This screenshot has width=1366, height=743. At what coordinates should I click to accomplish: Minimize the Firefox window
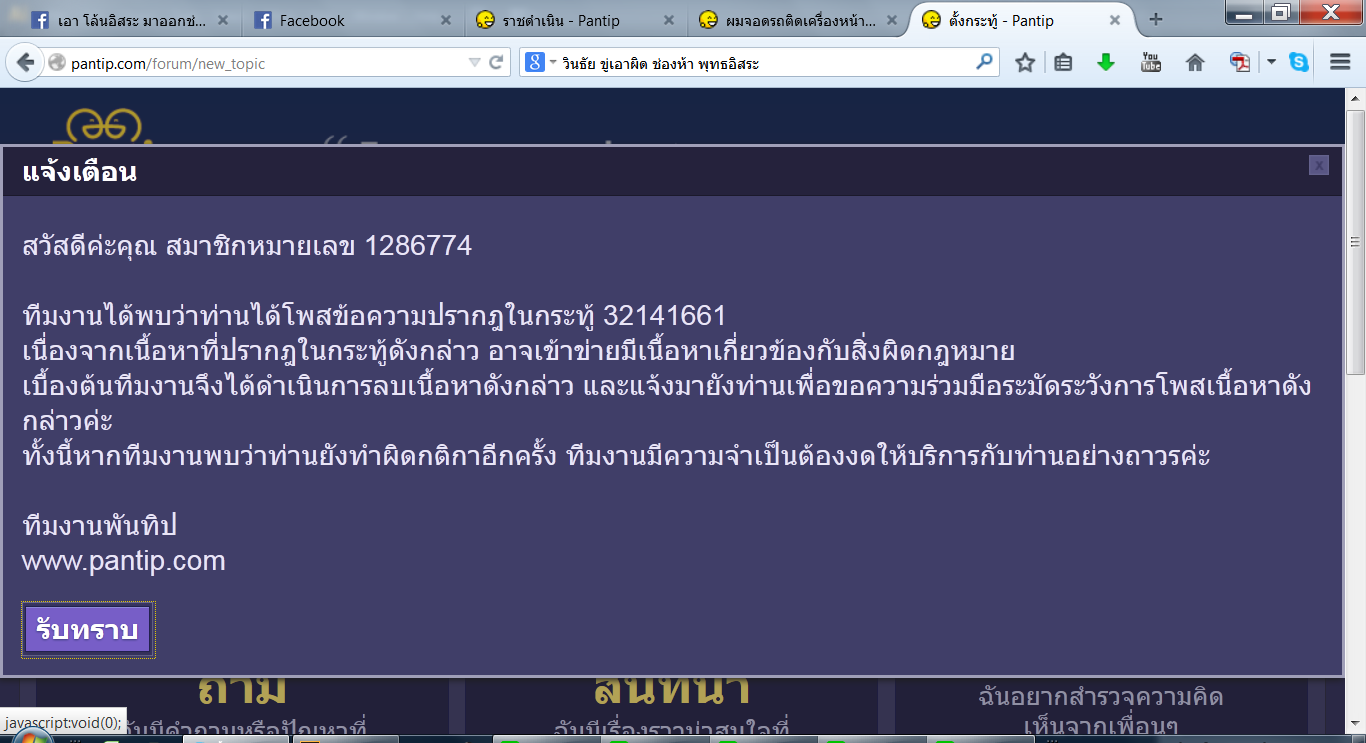click(1244, 13)
